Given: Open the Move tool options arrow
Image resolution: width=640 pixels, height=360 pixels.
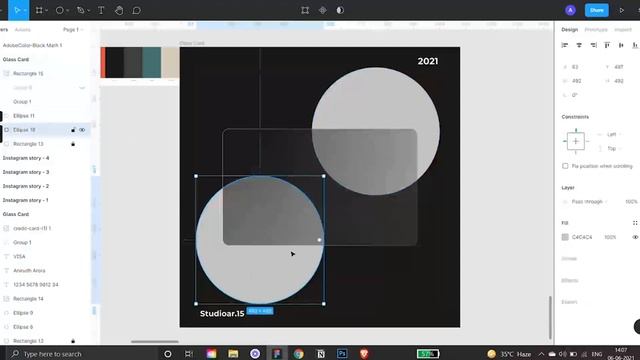Looking at the screenshot, I should 25,11.
